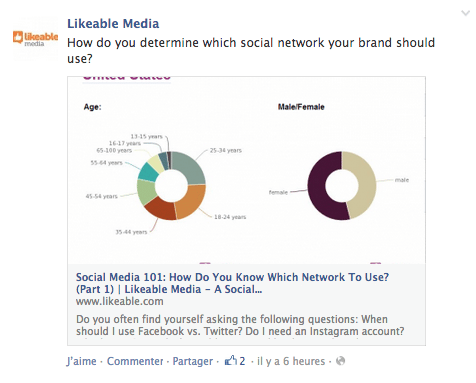Click Commenter under the post

(135, 361)
